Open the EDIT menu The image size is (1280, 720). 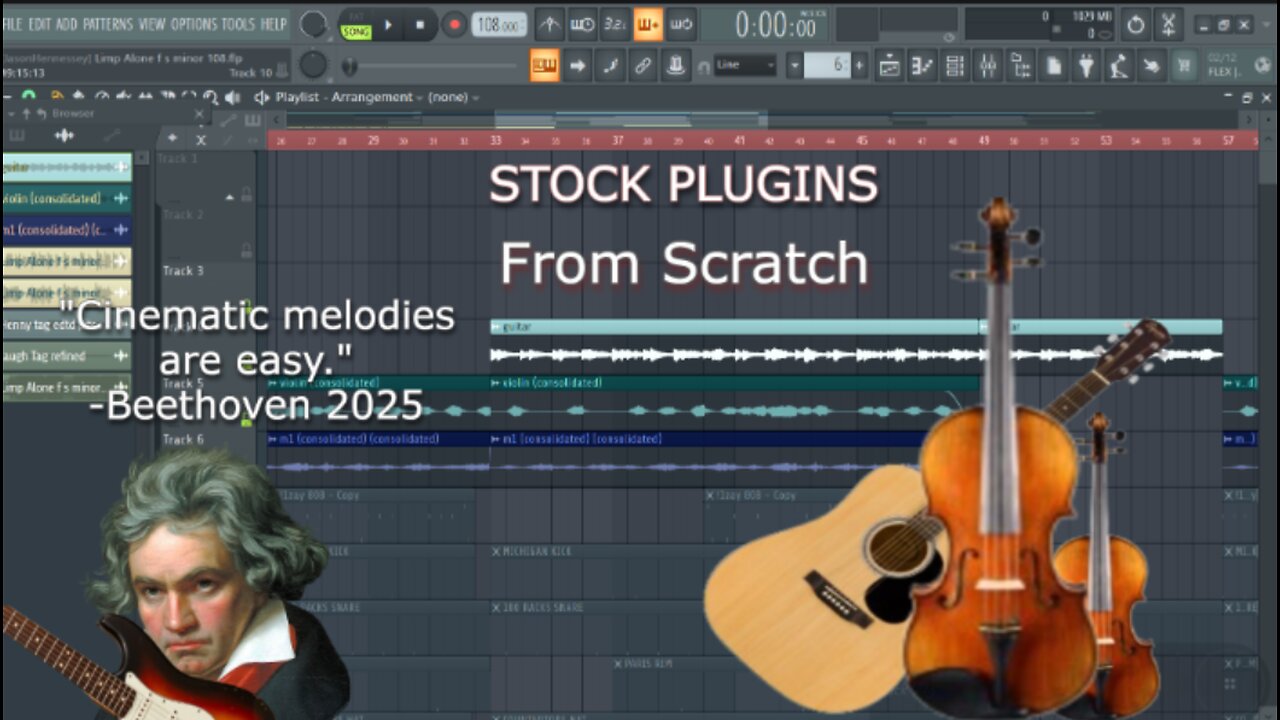coord(40,23)
